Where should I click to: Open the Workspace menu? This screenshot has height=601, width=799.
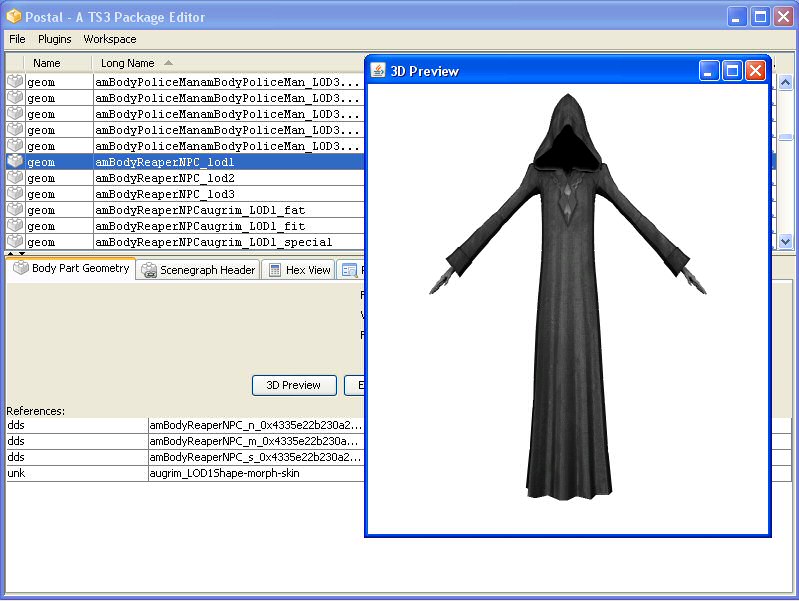(x=110, y=39)
